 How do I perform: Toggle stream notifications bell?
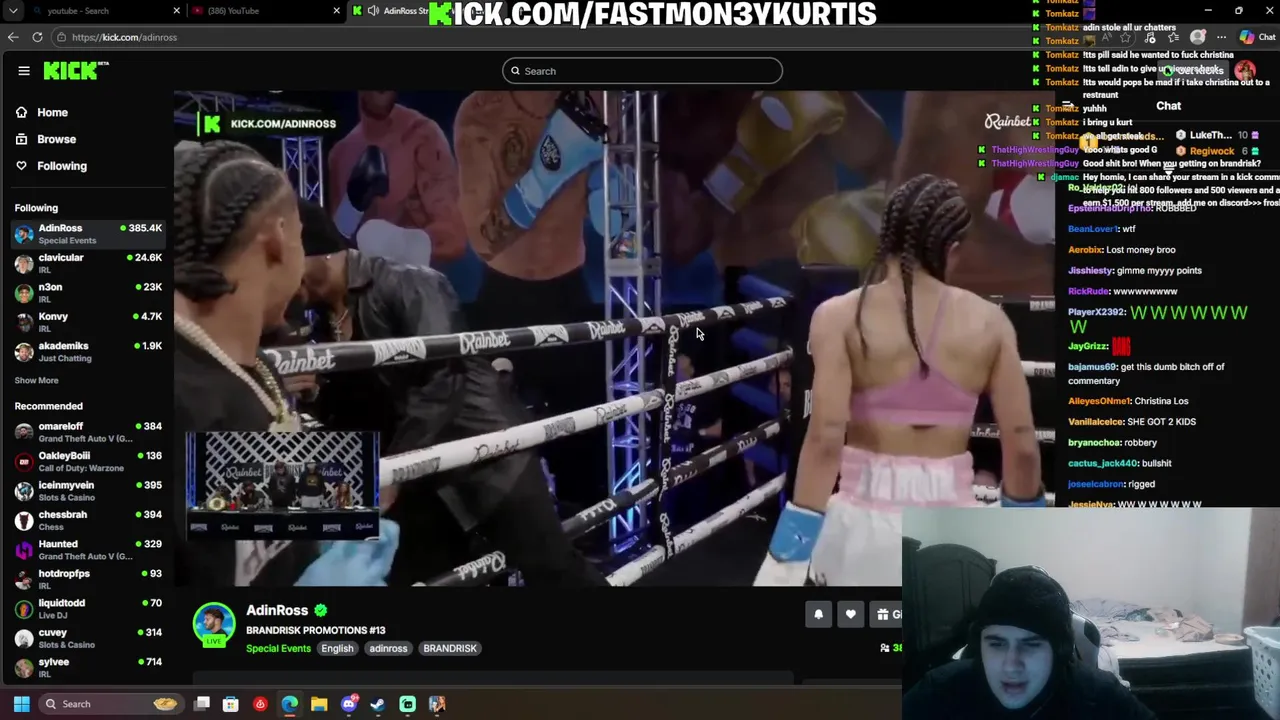pos(818,615)
